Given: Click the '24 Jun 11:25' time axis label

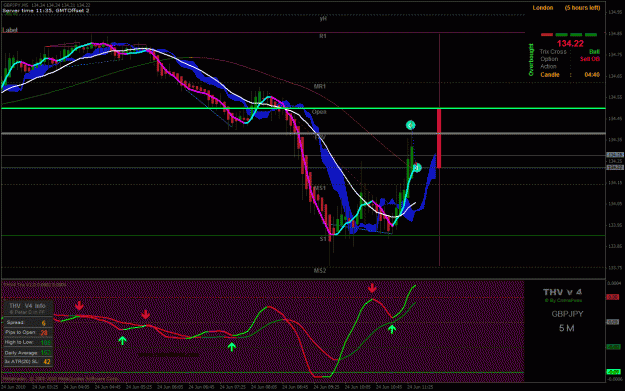Looking at the screenshot, I should (x=421, y=387).
